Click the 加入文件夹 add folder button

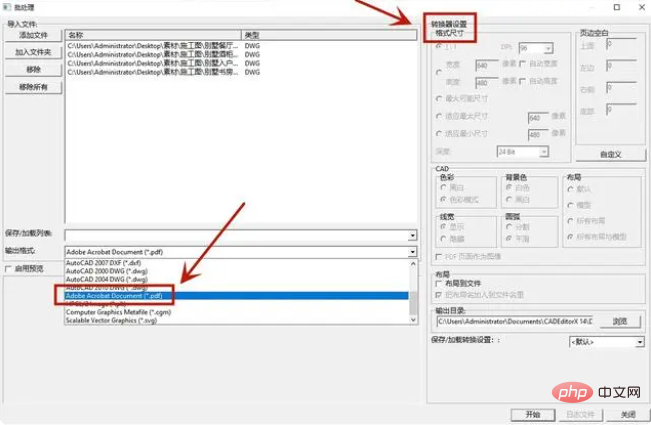(x=34, y=52)
